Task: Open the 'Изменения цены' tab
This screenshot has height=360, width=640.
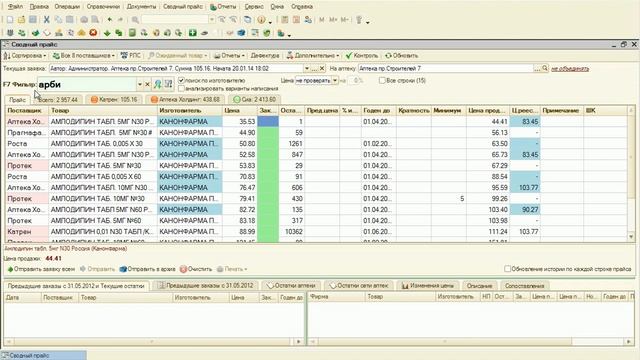Action: point(427,286)
